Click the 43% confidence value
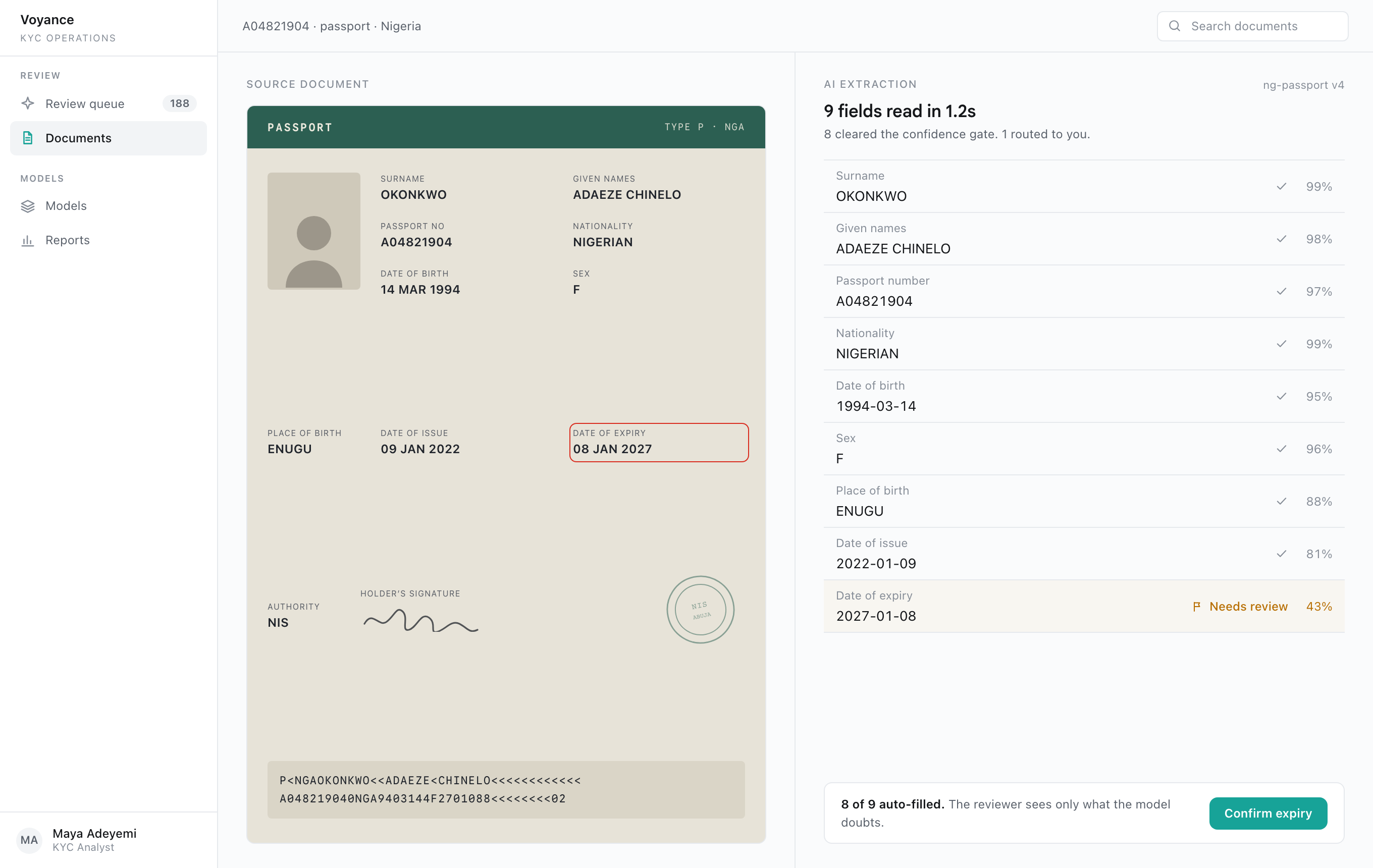Image resolution: width=1373 pixels, height=868 pixels. [x=1319, y=607]
